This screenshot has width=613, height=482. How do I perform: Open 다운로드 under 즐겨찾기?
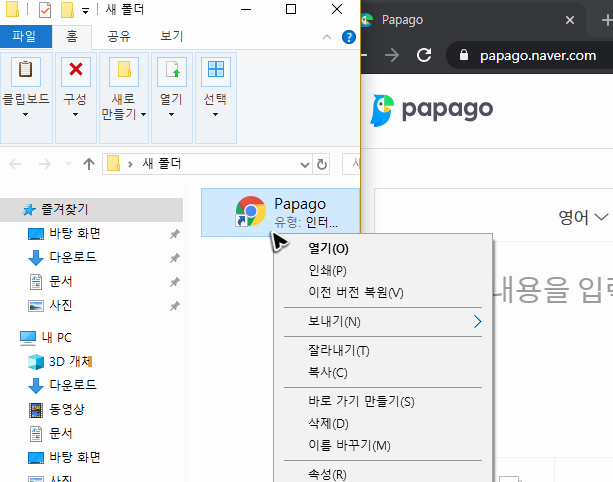(73, 258)
